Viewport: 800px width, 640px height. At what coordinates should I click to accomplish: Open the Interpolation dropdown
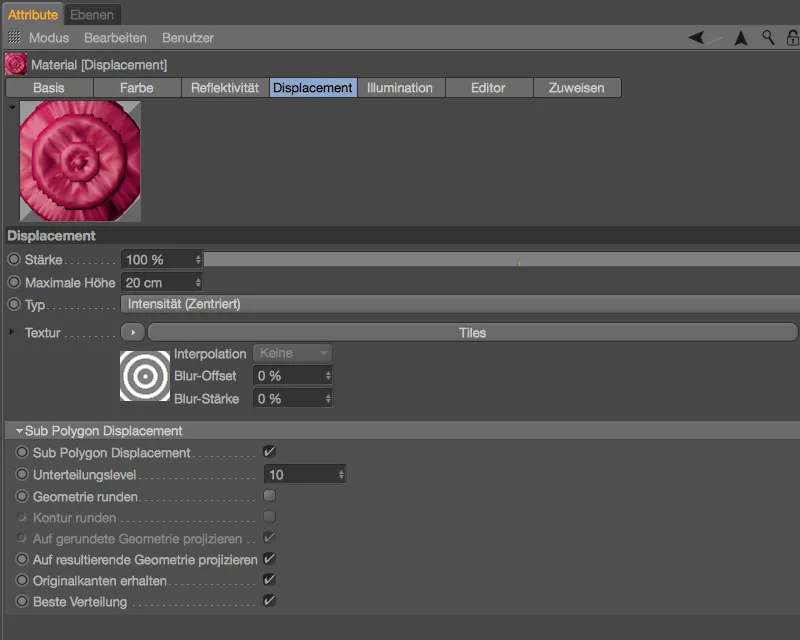(292, 353)
